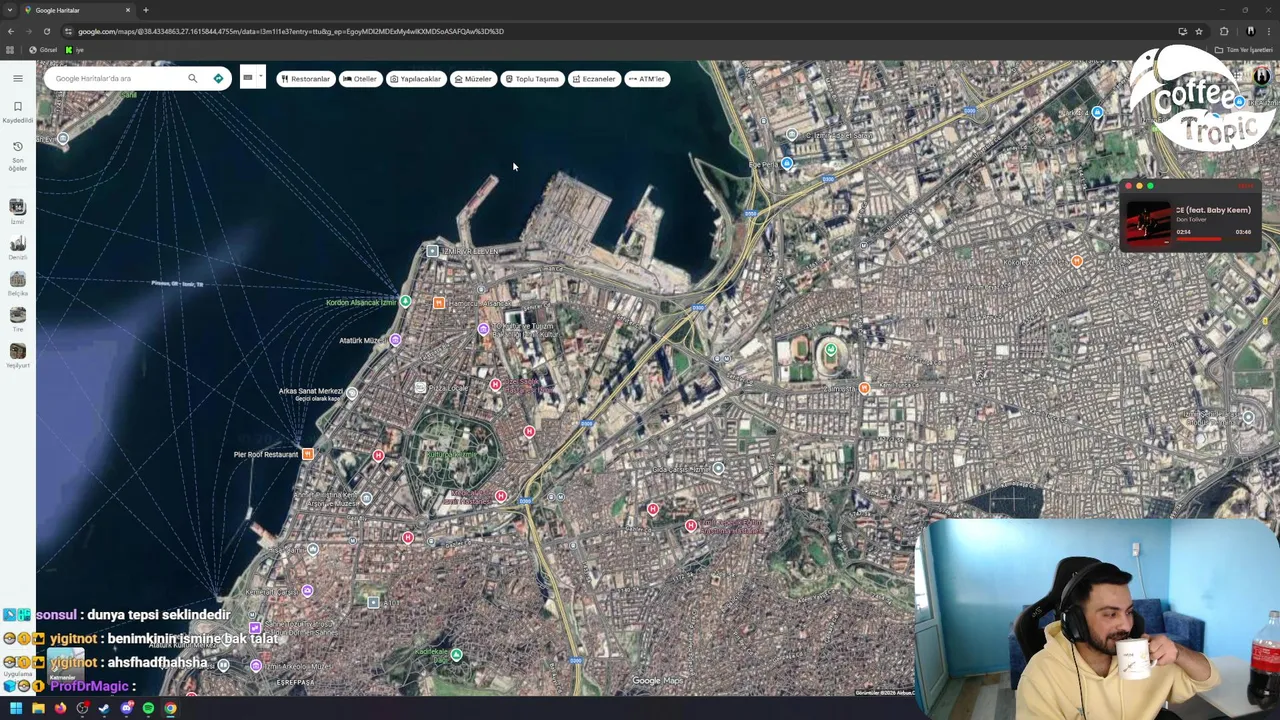Open a new browser tab
The image size is (1280, 720).
click(x=146, y=10)
